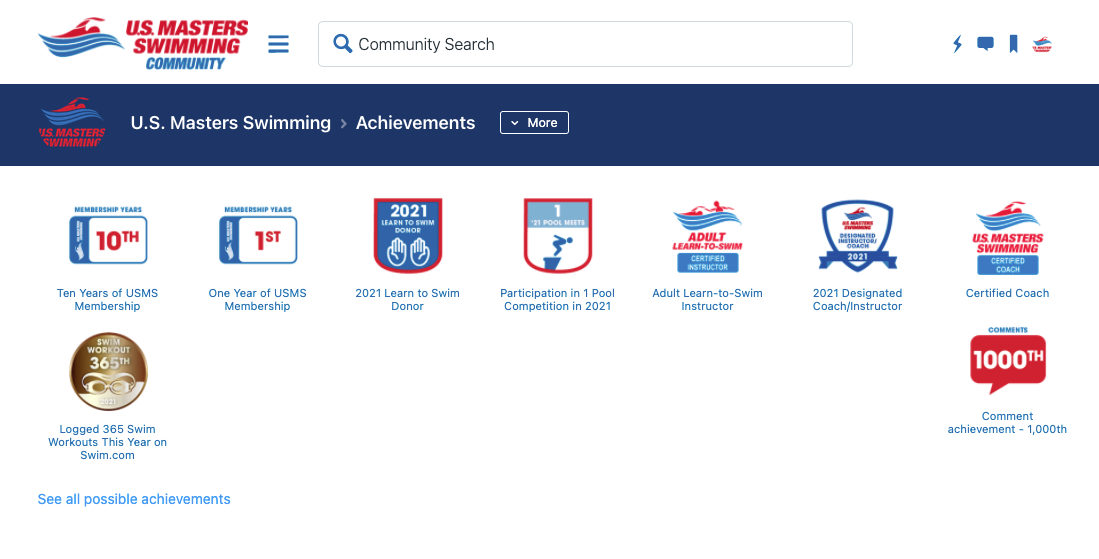Image resolution: width=1099 pixels, height=559 pixels.
Task: Click the 2021 Learn to Swim Donor badge
Action: click(x=408, y=235)
